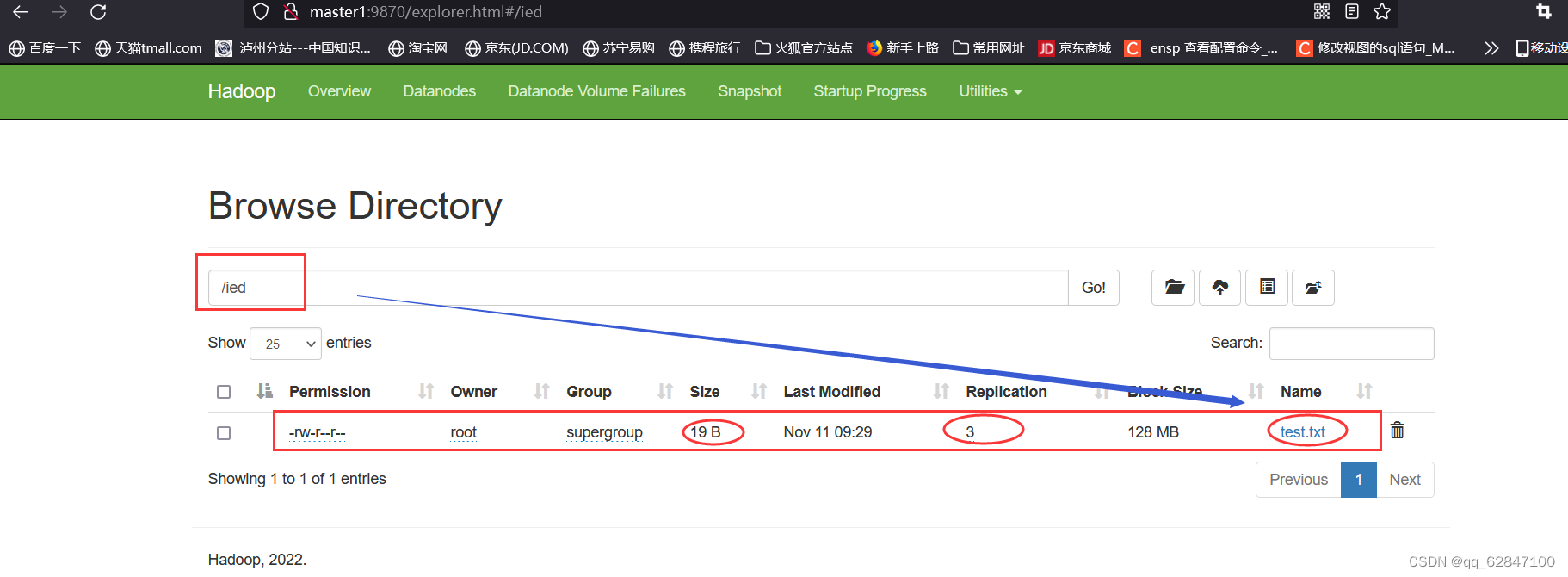Open Datanode Volume Failures tab

coord(596,91)
